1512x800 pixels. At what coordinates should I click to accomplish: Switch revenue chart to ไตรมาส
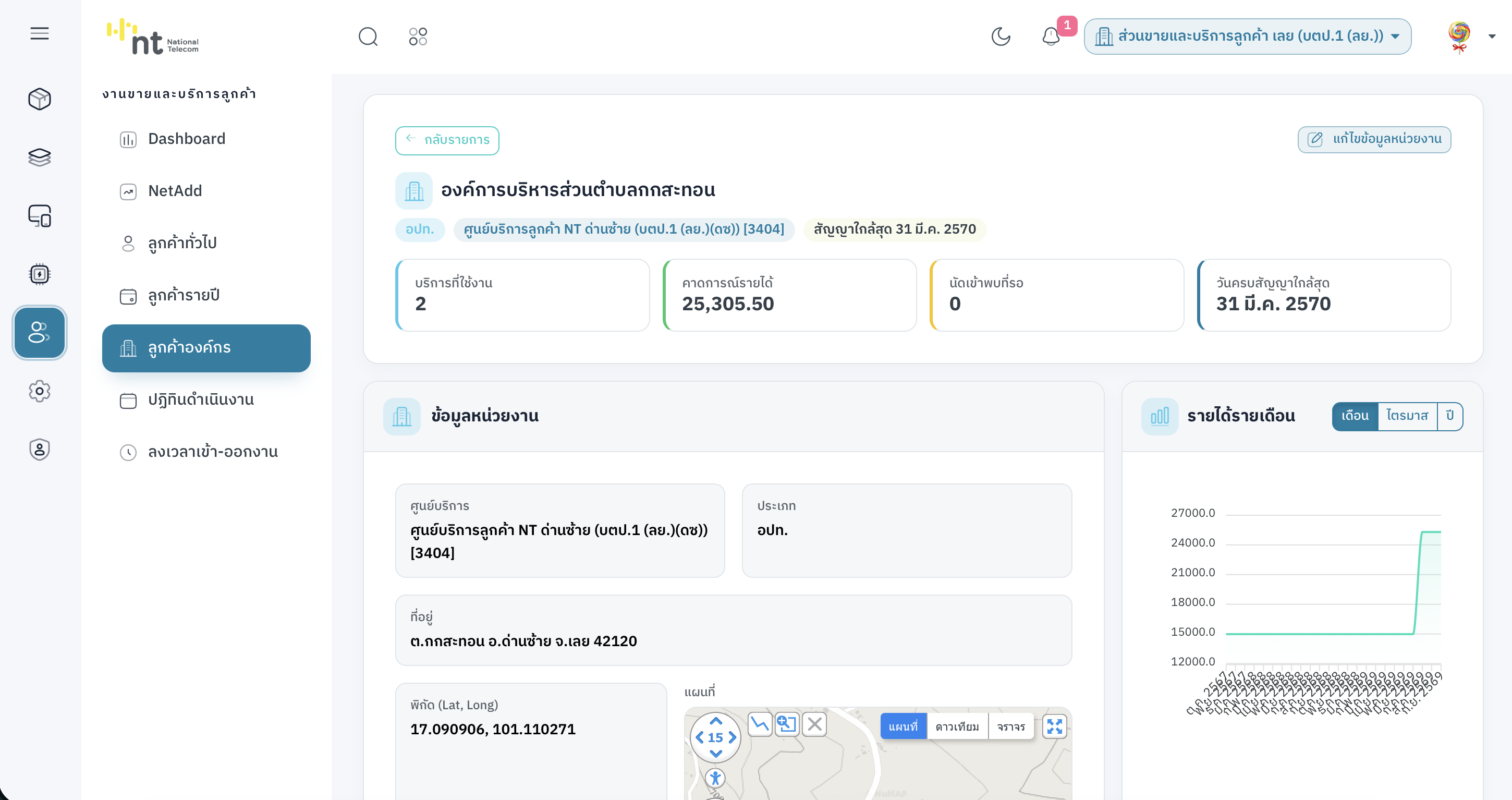(x=1407, y=416)
